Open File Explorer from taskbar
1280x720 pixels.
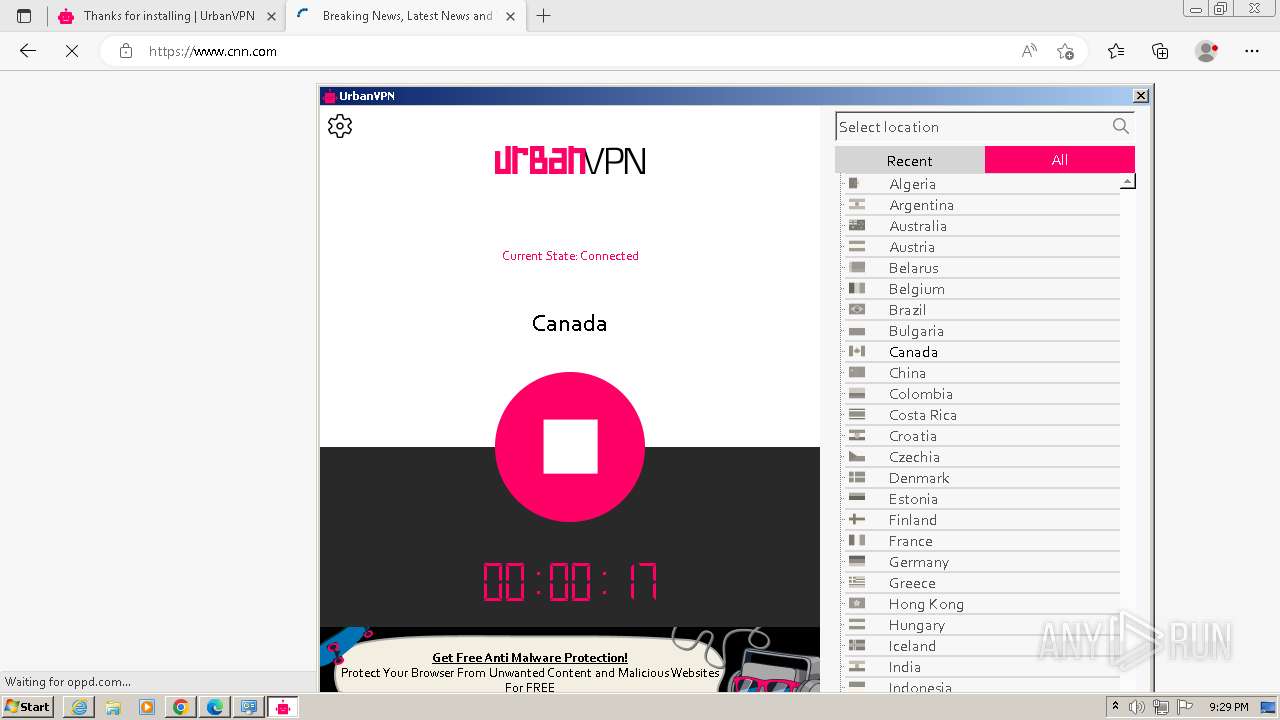coord(113,707)
